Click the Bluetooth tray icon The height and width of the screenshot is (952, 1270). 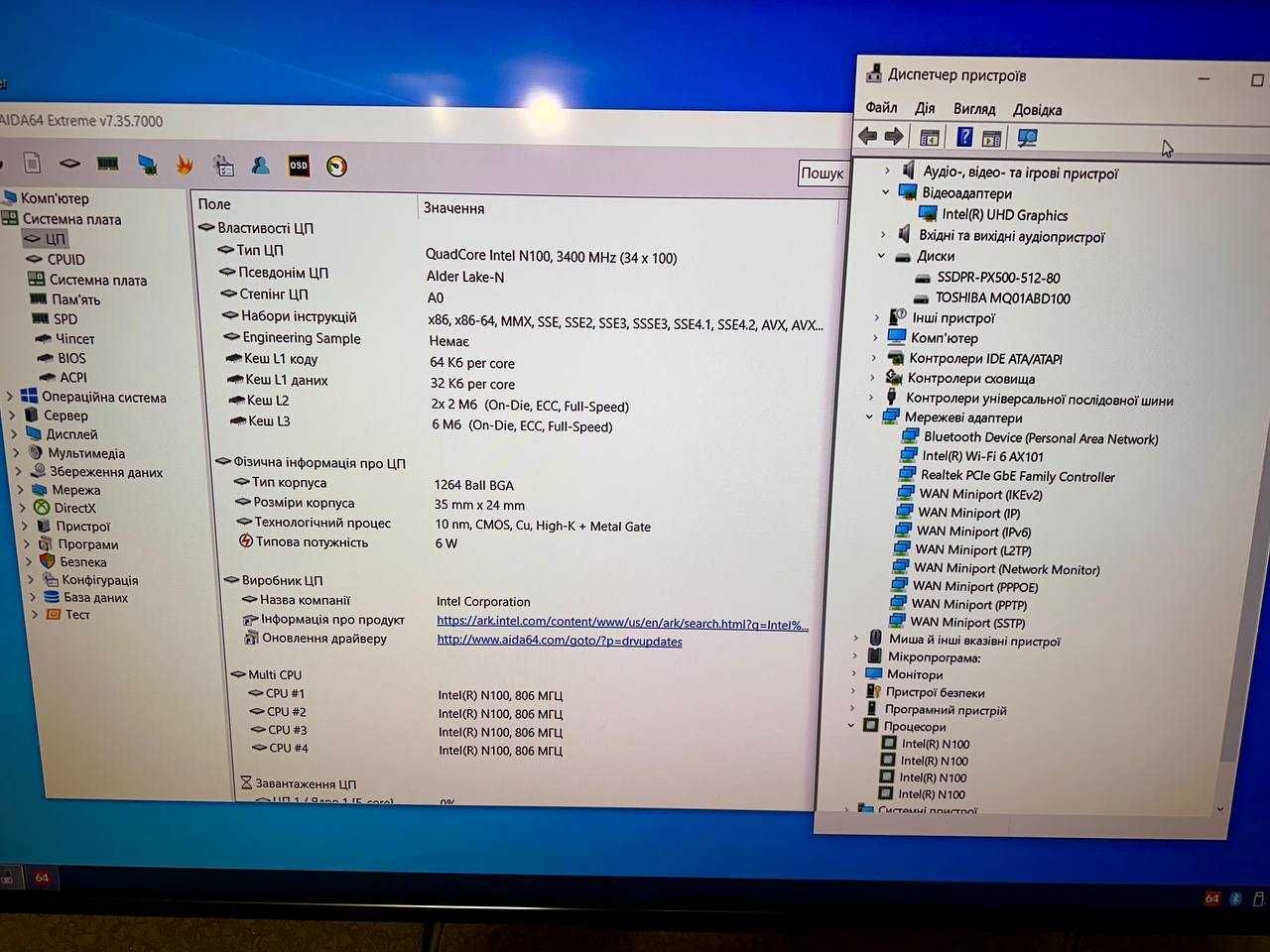coord(1236,898)
